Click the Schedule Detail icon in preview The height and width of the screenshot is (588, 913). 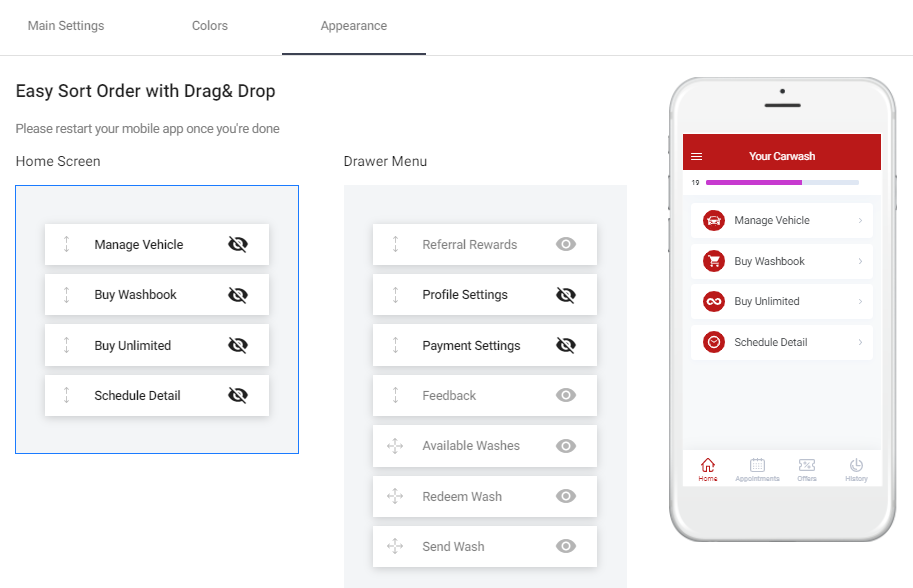coord(711,342)
